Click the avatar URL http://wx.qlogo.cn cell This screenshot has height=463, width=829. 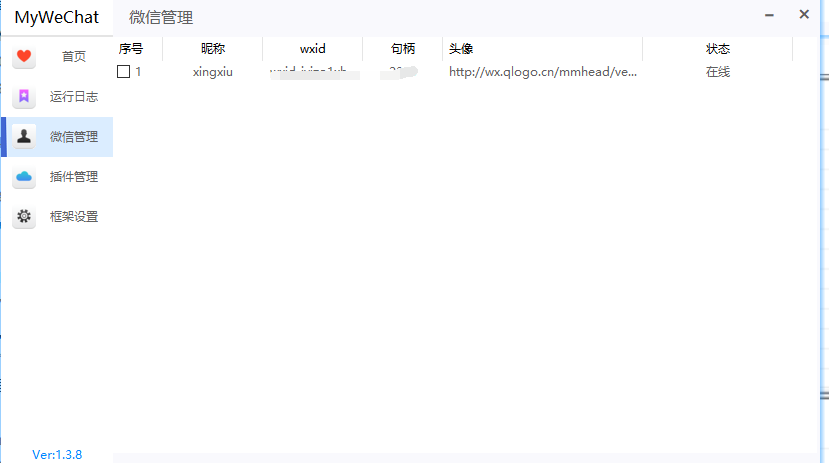543,72
